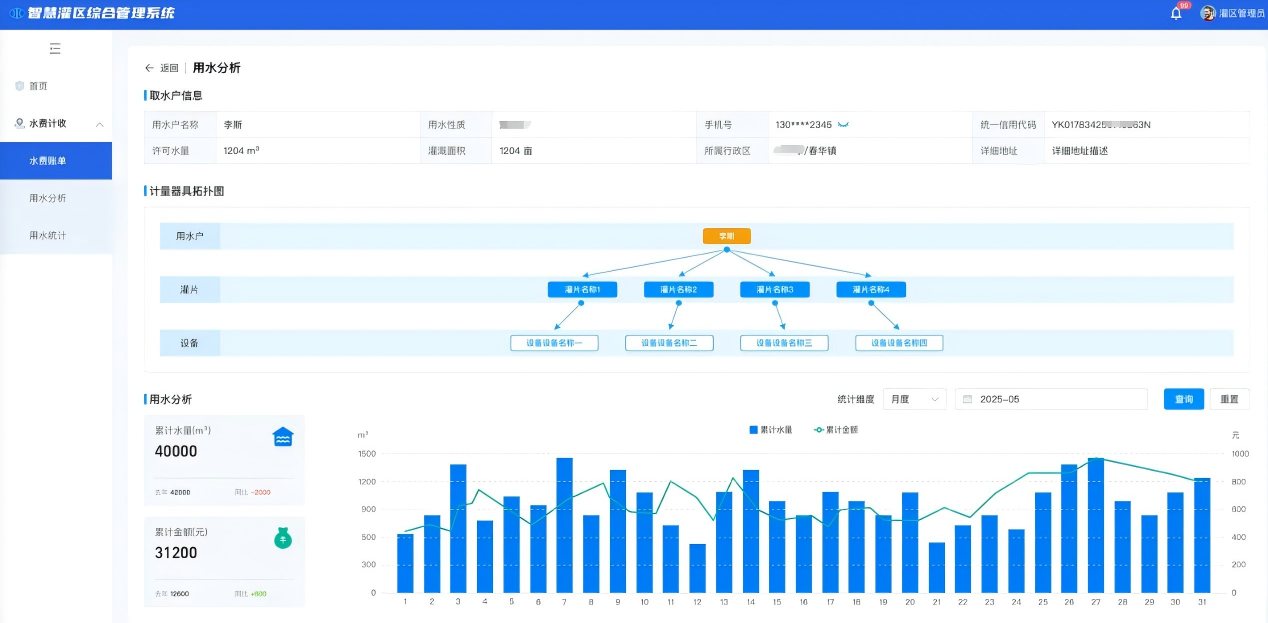Click the 累计金额 money bag icon
Viewport: 1268px width, 623px height.
[x=283, y=538]
